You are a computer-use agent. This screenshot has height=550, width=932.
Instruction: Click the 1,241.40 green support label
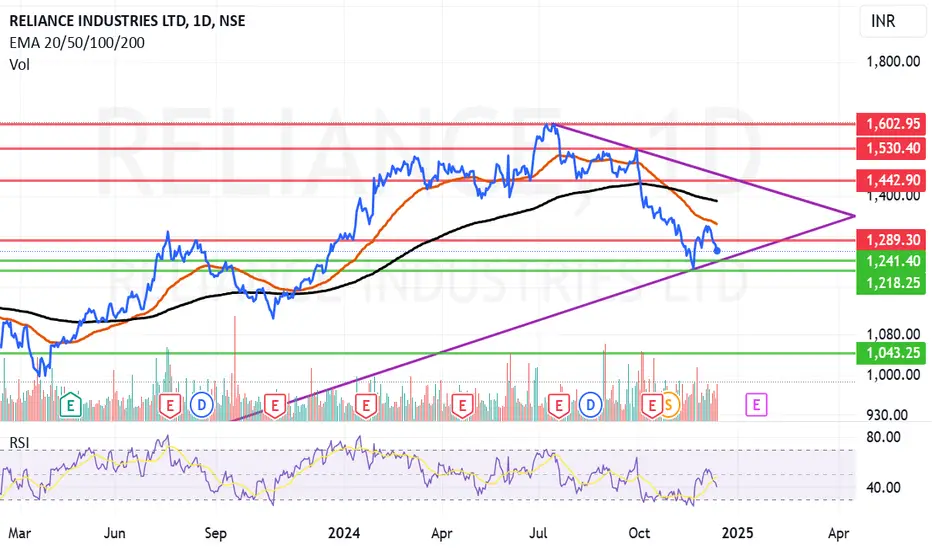click(891, 261)
